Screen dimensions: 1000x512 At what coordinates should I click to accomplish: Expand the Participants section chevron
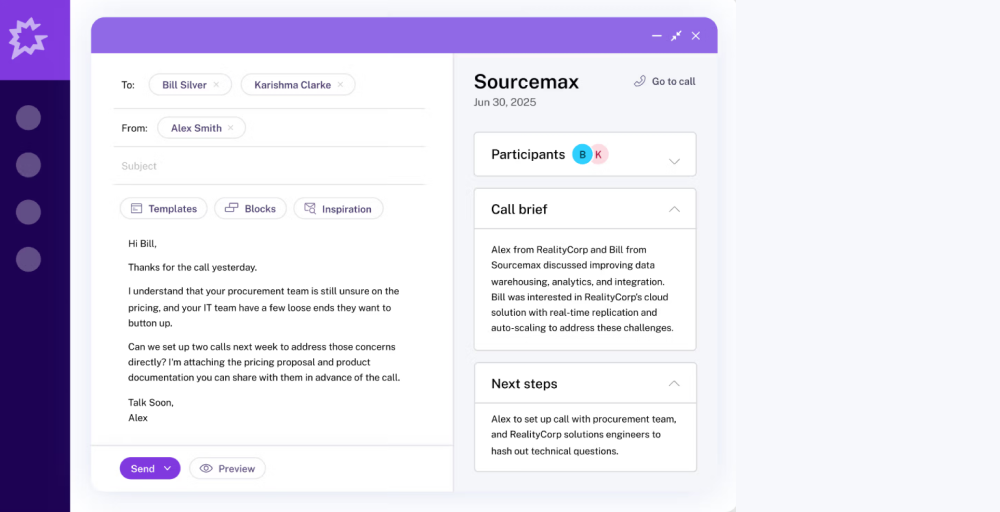[x=674, y=161]
